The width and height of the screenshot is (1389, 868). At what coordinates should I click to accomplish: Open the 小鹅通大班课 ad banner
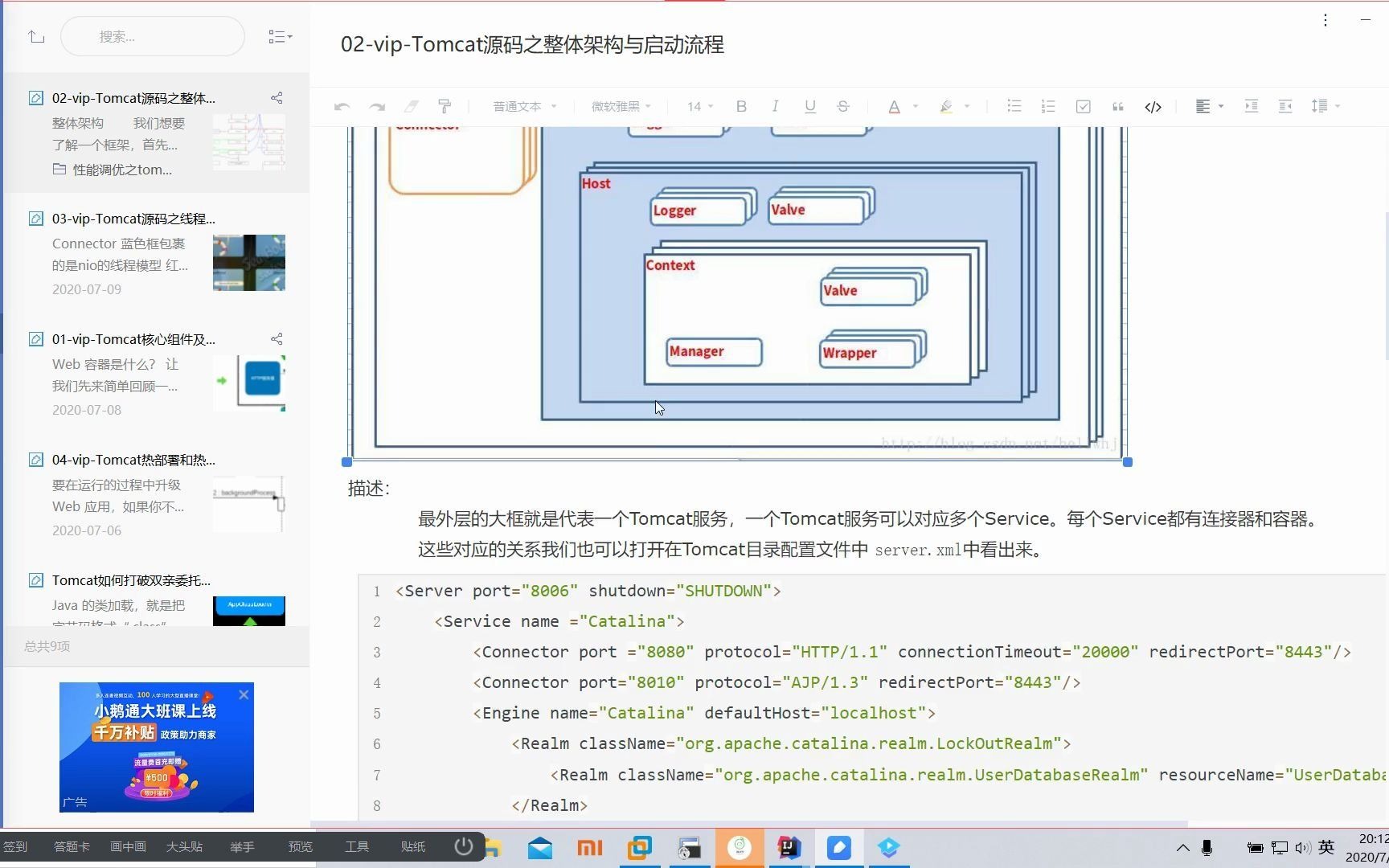coord(157,747)
